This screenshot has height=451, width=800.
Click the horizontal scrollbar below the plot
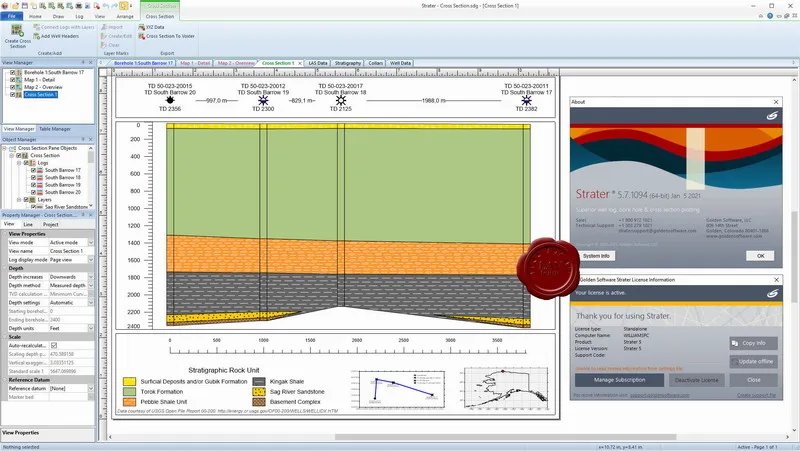[x=505, y=437]
